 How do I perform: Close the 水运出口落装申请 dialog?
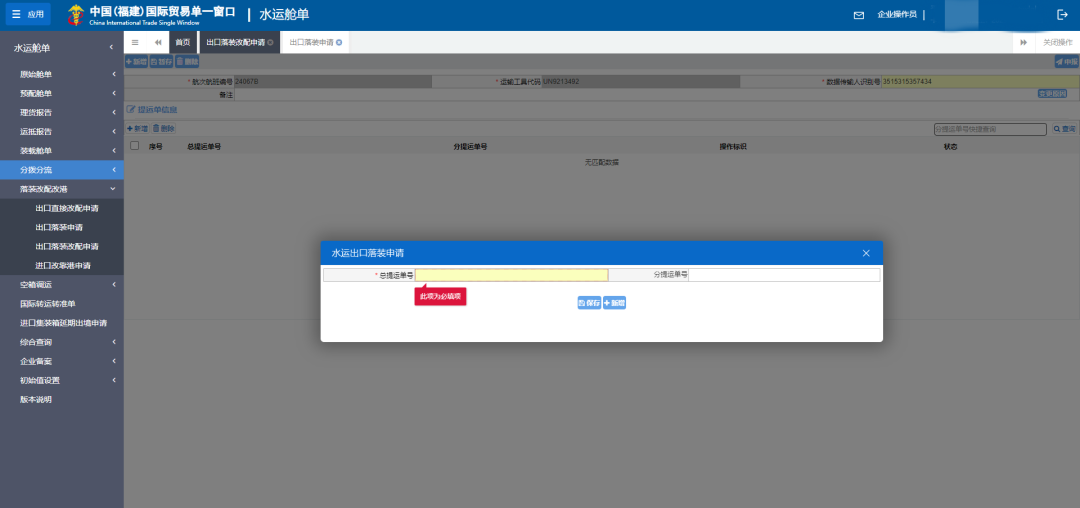866,253
